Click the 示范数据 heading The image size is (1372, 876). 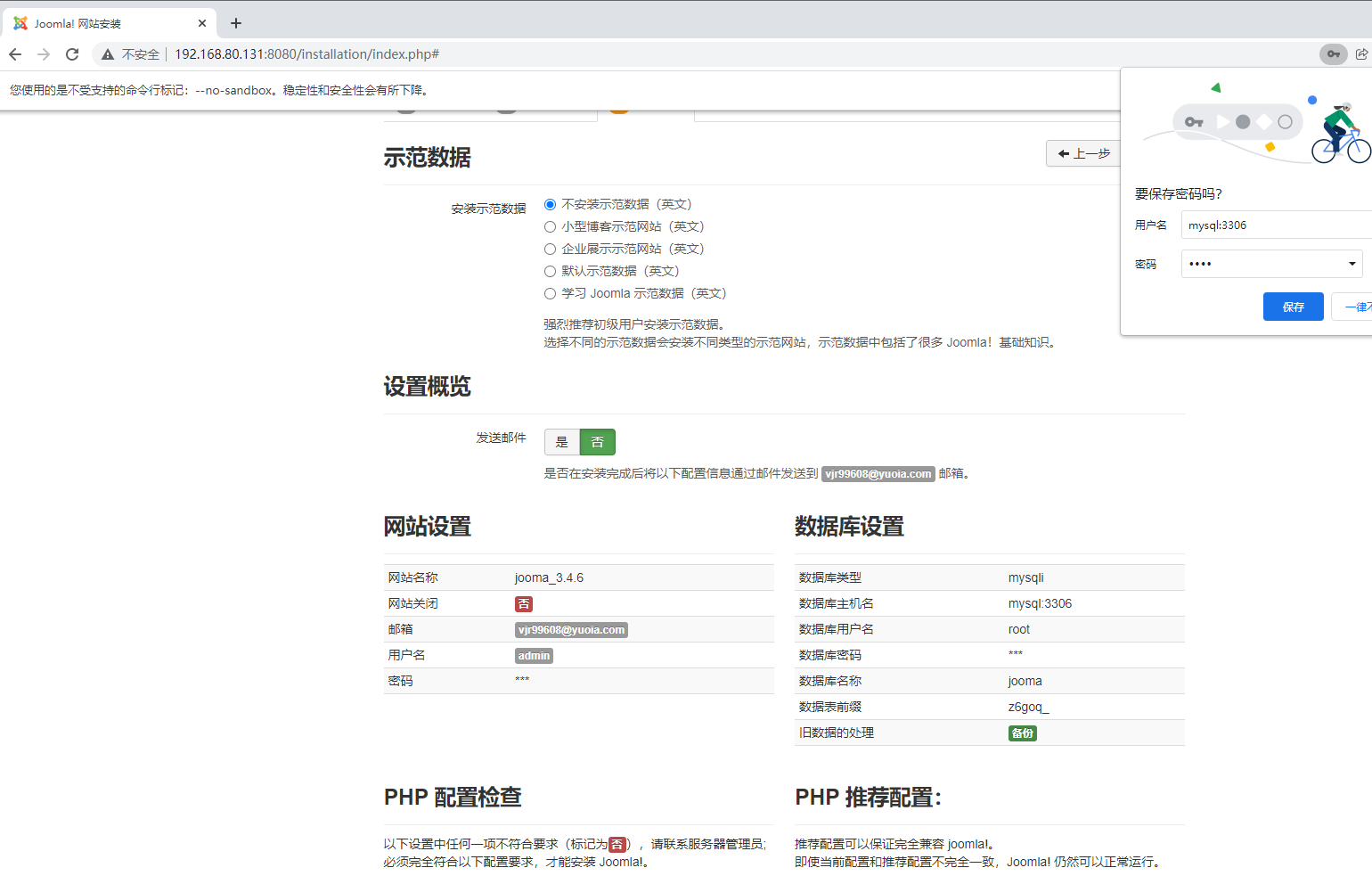pyautogui.click(x=428, y=158)
